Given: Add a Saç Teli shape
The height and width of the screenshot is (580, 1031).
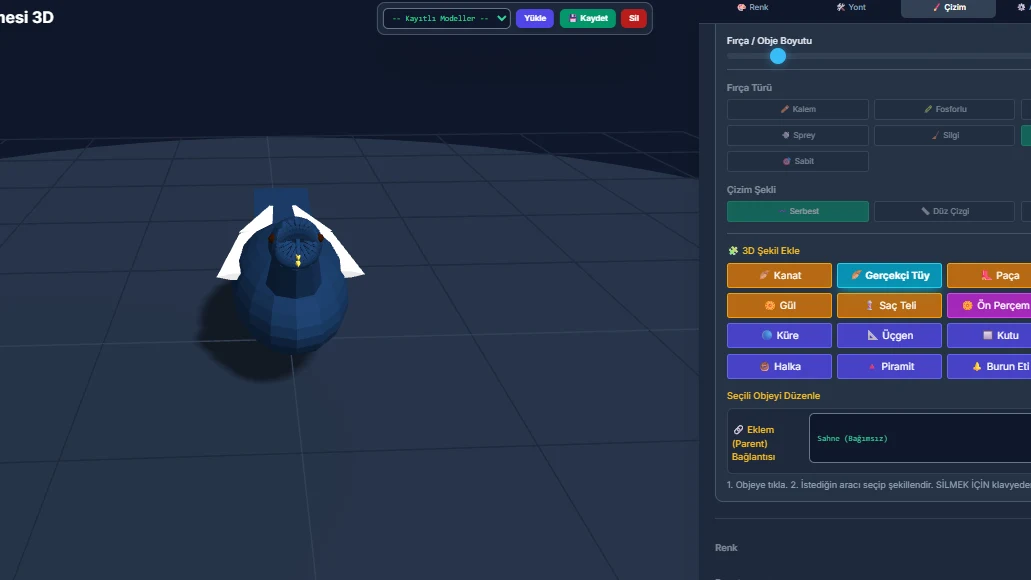Looking at the screenshot, I should tap(889, 305).
